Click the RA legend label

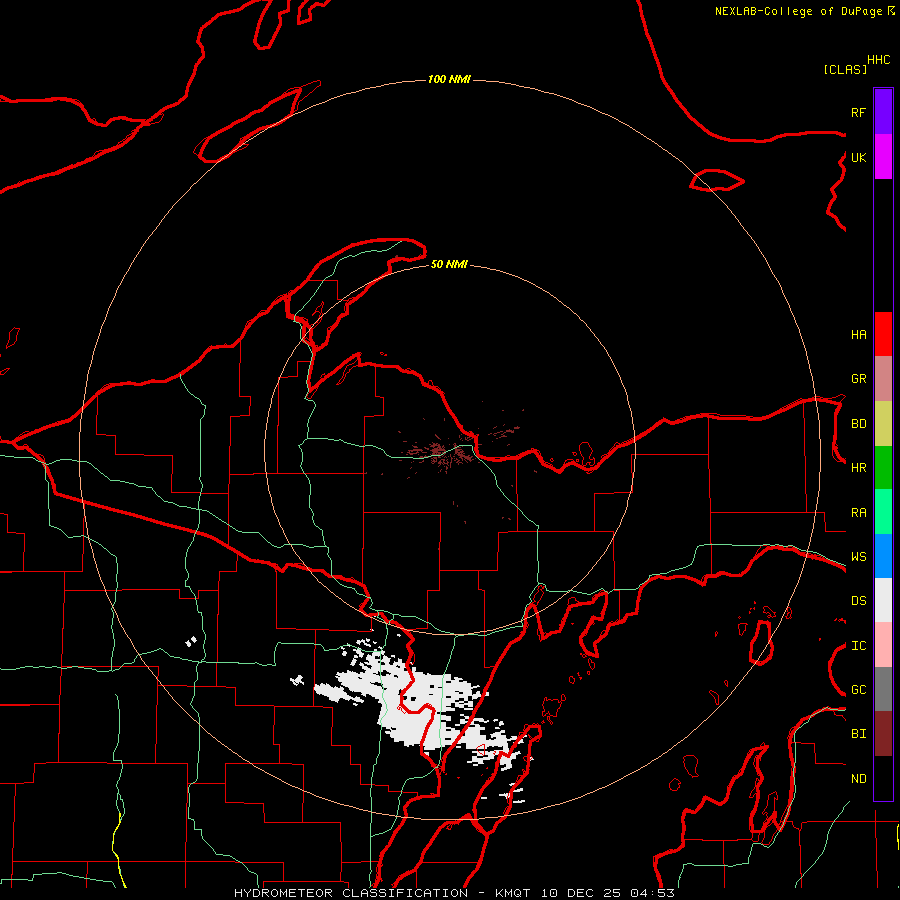pos(858,513)
